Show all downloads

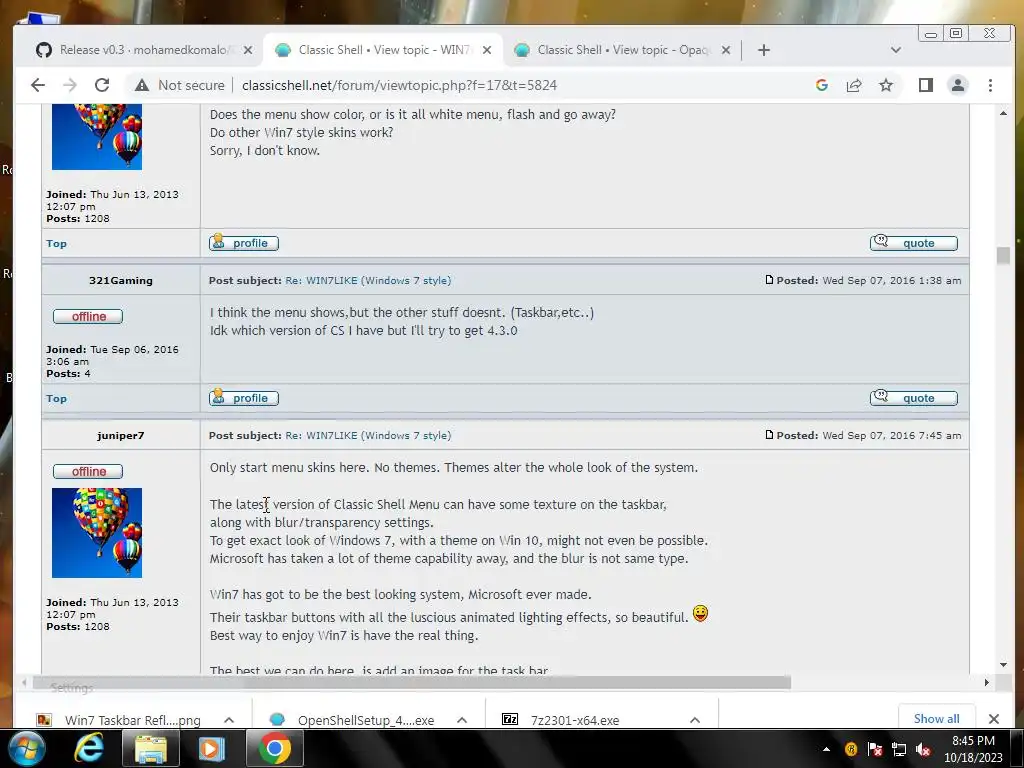click(936, 718)
